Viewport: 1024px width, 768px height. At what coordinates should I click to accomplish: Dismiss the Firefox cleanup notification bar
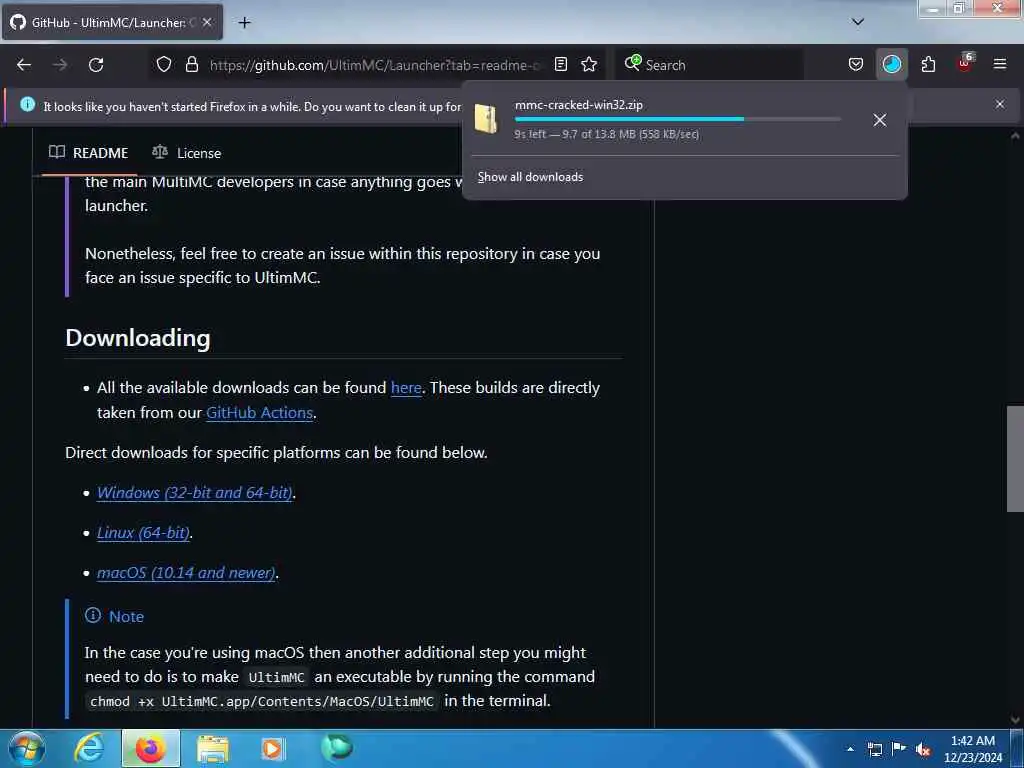[1000, 104]
